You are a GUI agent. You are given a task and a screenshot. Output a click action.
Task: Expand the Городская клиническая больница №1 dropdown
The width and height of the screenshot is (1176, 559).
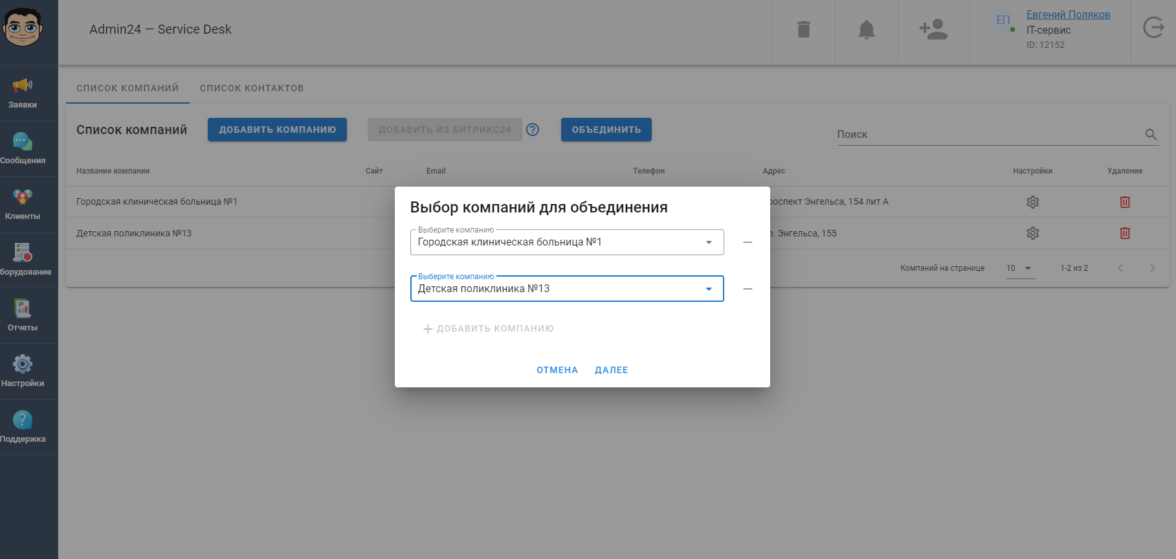tap(708, 243)
